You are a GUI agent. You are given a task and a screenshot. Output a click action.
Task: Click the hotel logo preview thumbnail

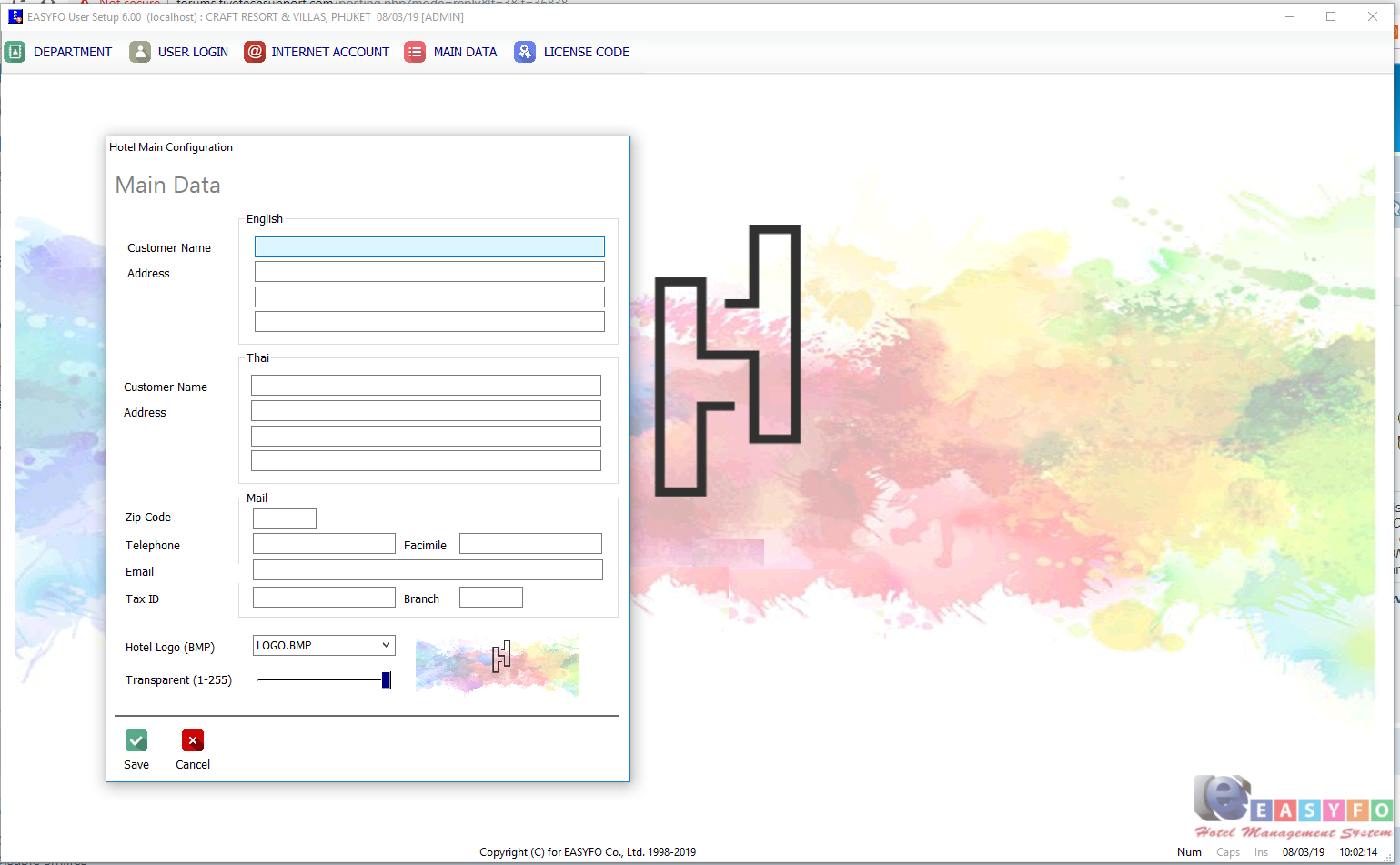[x=498, y=666]
